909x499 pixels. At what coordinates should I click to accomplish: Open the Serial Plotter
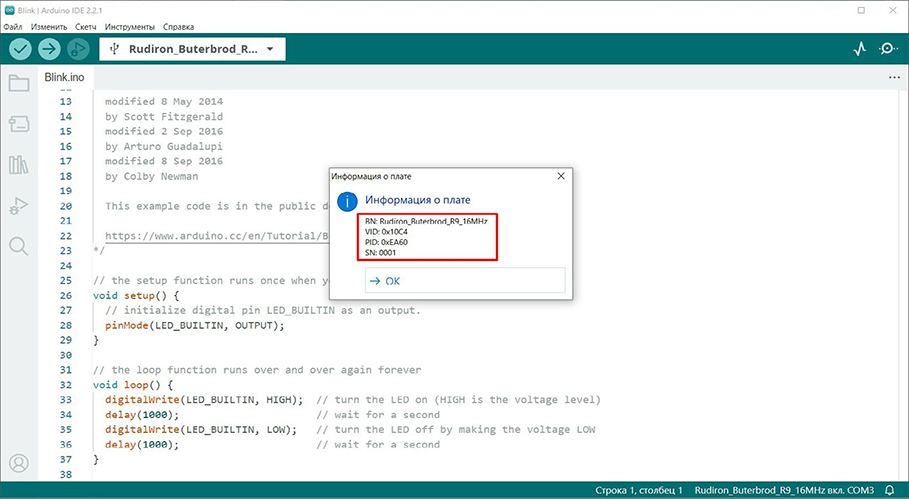point(860,49)
